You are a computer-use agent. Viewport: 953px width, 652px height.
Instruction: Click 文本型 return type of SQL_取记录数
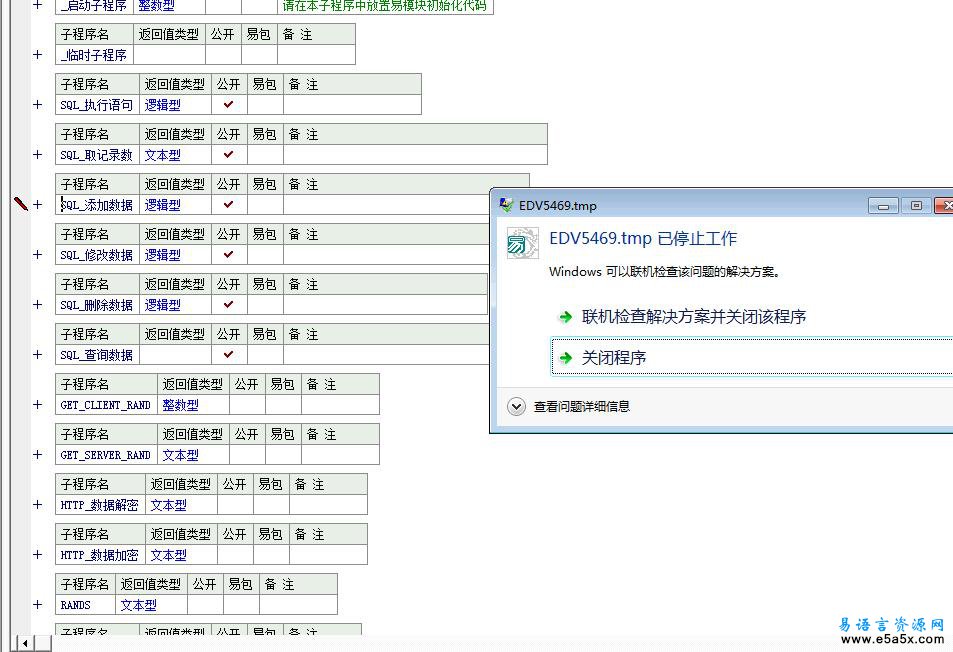coord(162,154)
